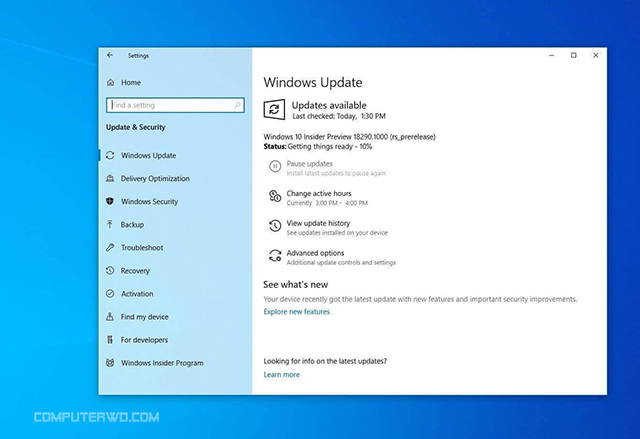The width and height of the screenshot is (640, 439).
Task: Open the Home settings page
Action: [131, 82]
